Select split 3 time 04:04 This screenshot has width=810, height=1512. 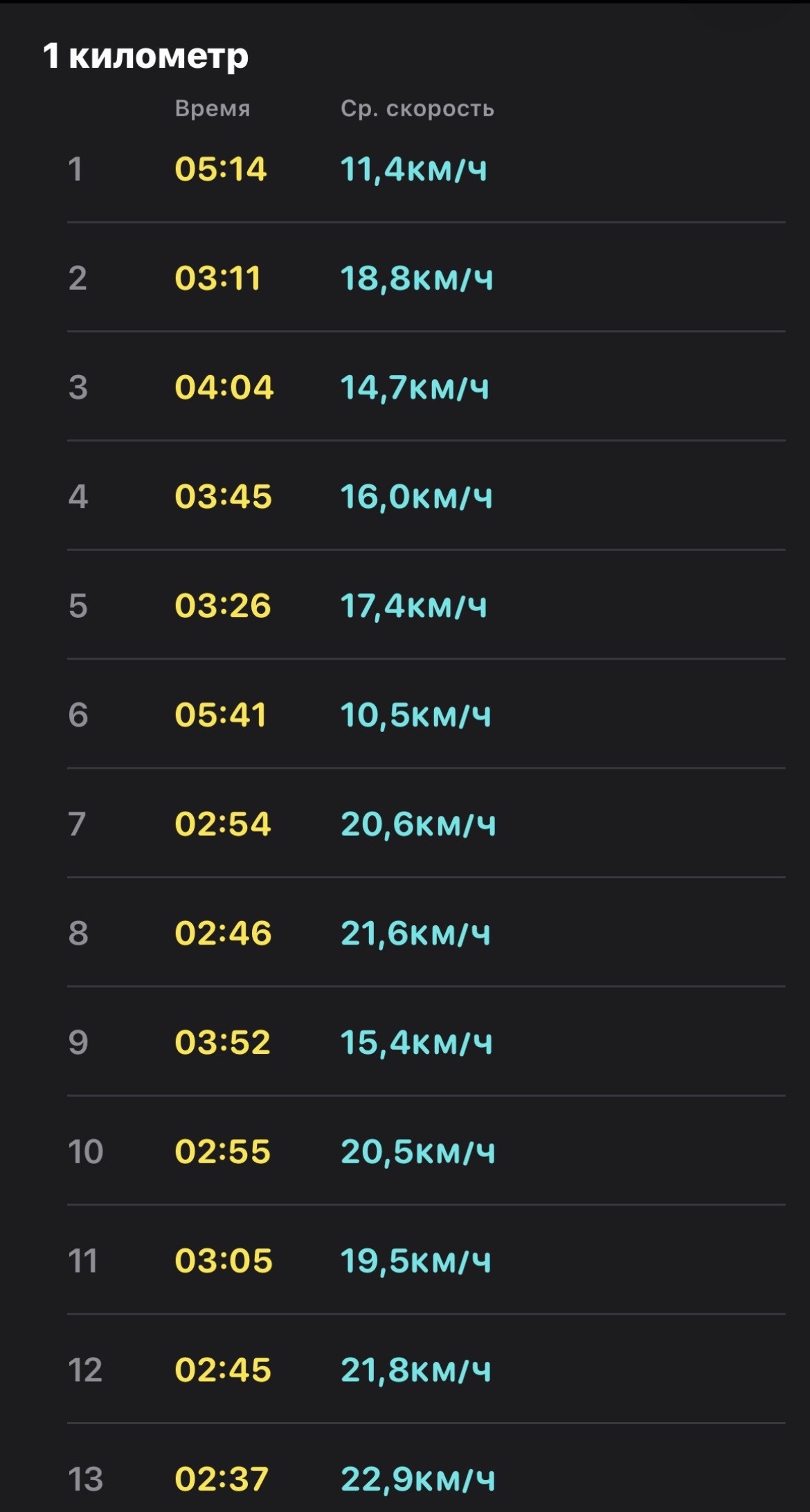[x=224, y=388]
